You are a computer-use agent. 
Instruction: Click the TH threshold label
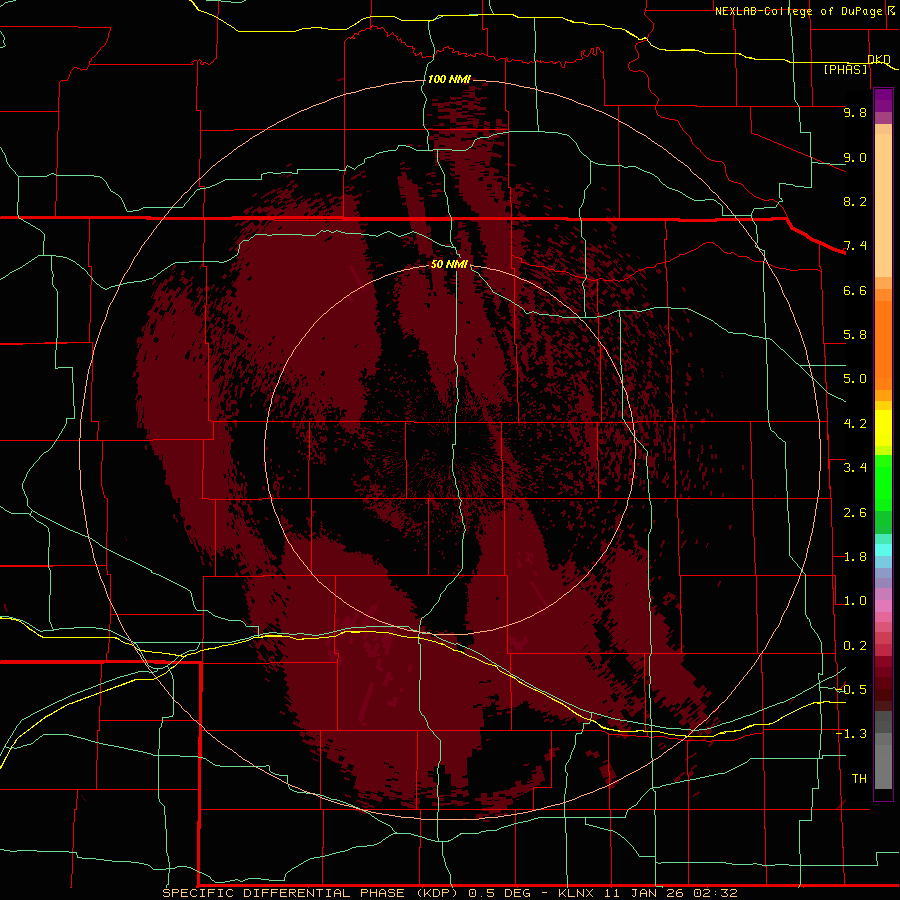[x=859, y=779]
